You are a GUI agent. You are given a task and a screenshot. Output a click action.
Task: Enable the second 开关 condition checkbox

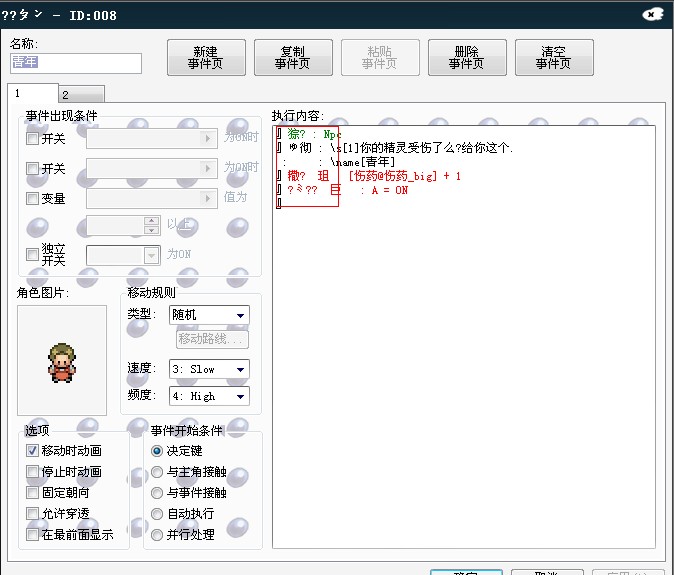[x=32, y=168]
